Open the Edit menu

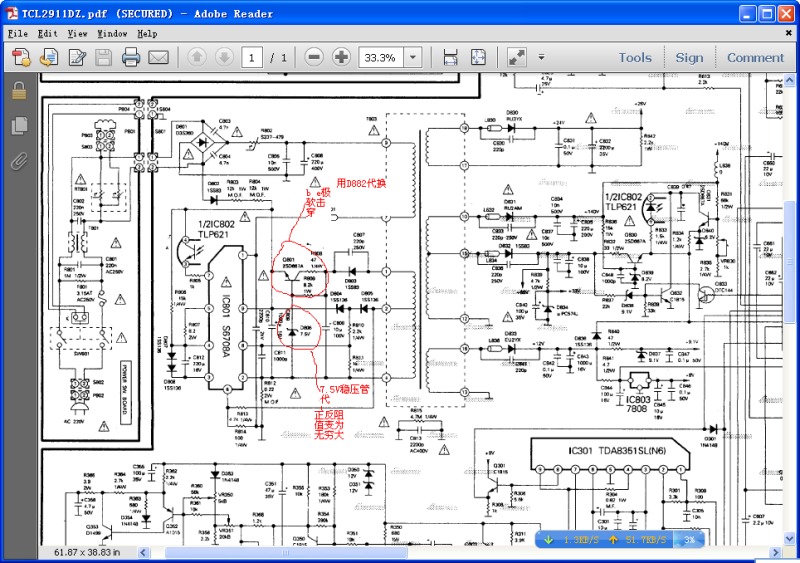47,34
